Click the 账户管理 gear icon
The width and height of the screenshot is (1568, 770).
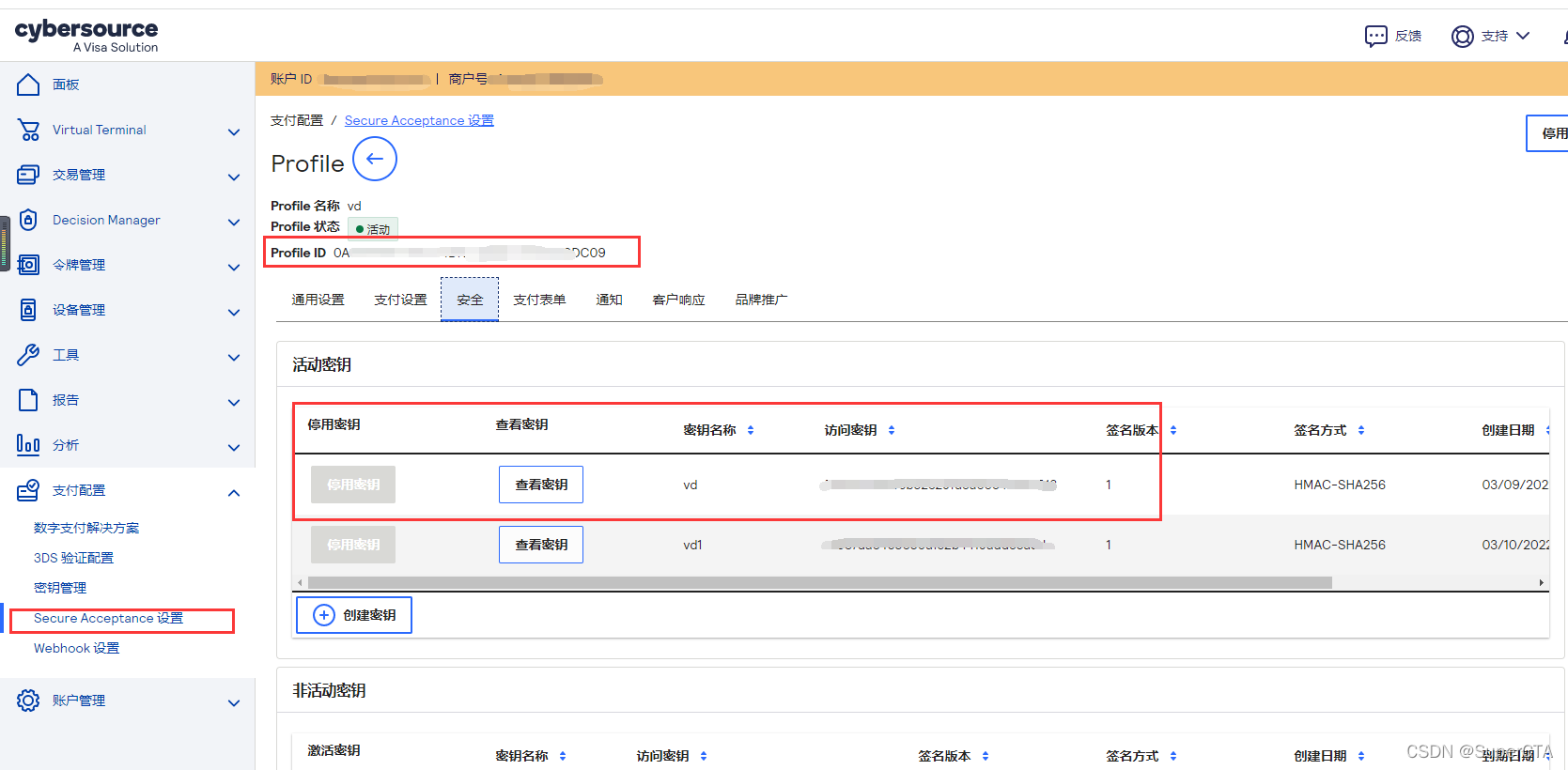click(x=28, y=701)
